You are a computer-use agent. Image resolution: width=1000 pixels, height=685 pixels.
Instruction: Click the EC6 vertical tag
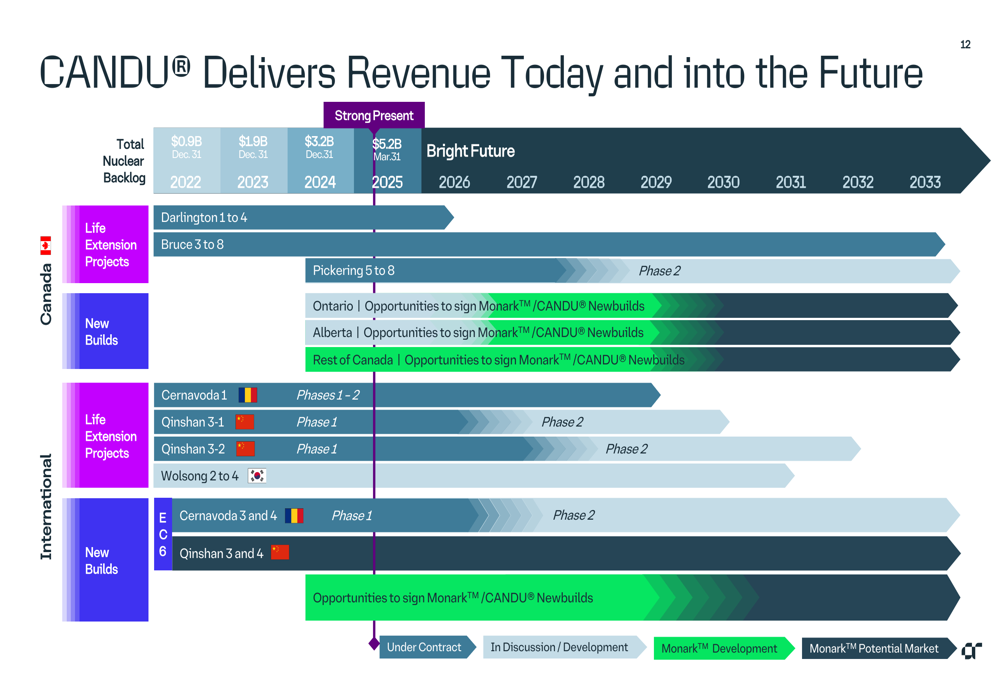click(x=163, y=534)
